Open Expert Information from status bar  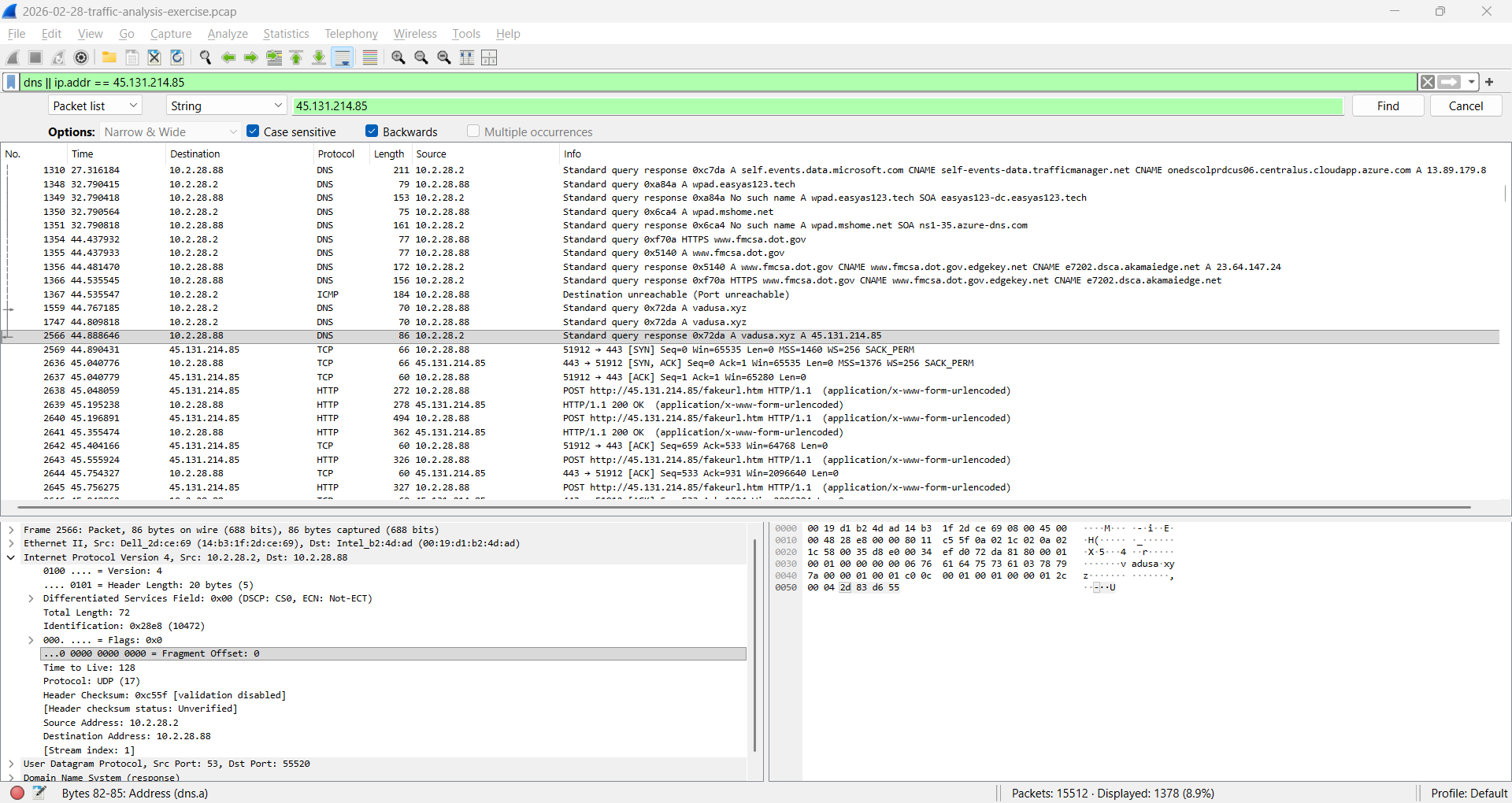point(17,793)
